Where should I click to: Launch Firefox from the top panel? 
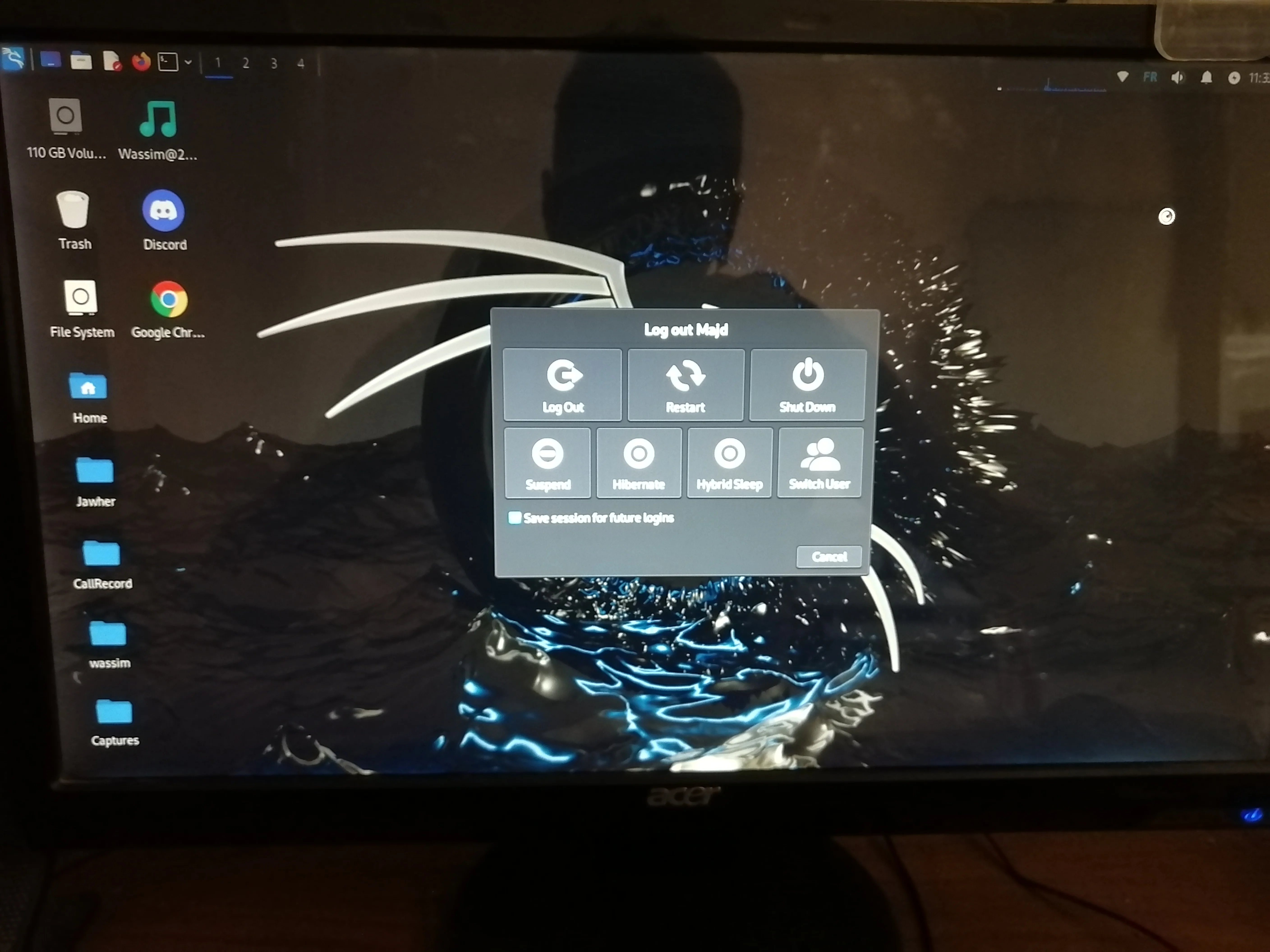tap(141, 61)
